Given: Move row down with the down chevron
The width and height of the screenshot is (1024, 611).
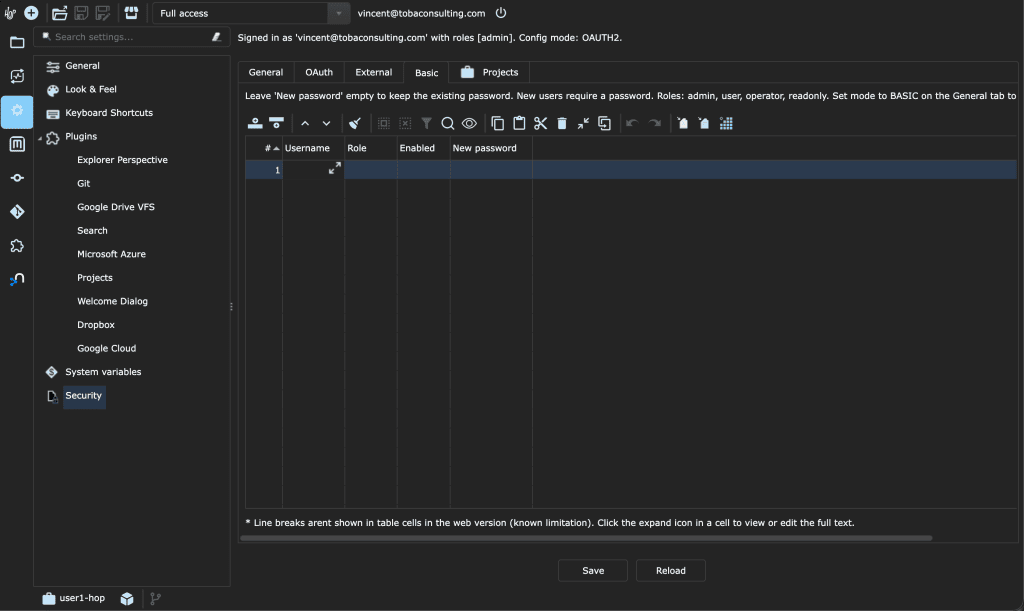Looking at the screenshot, I should (327, 123).
